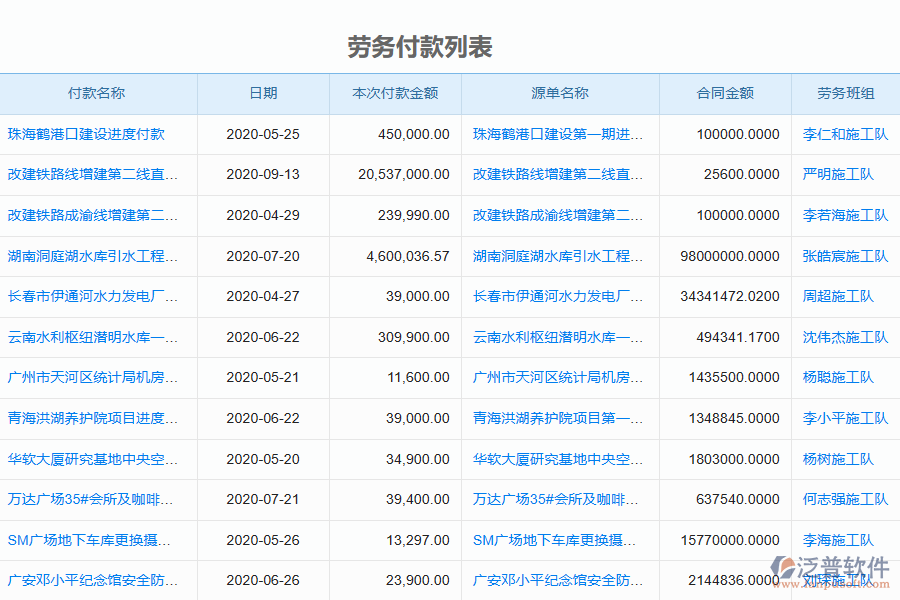This screenshot has width=900, height=600.
Task: Click the 日期 column header
Action: pos(262,94)
